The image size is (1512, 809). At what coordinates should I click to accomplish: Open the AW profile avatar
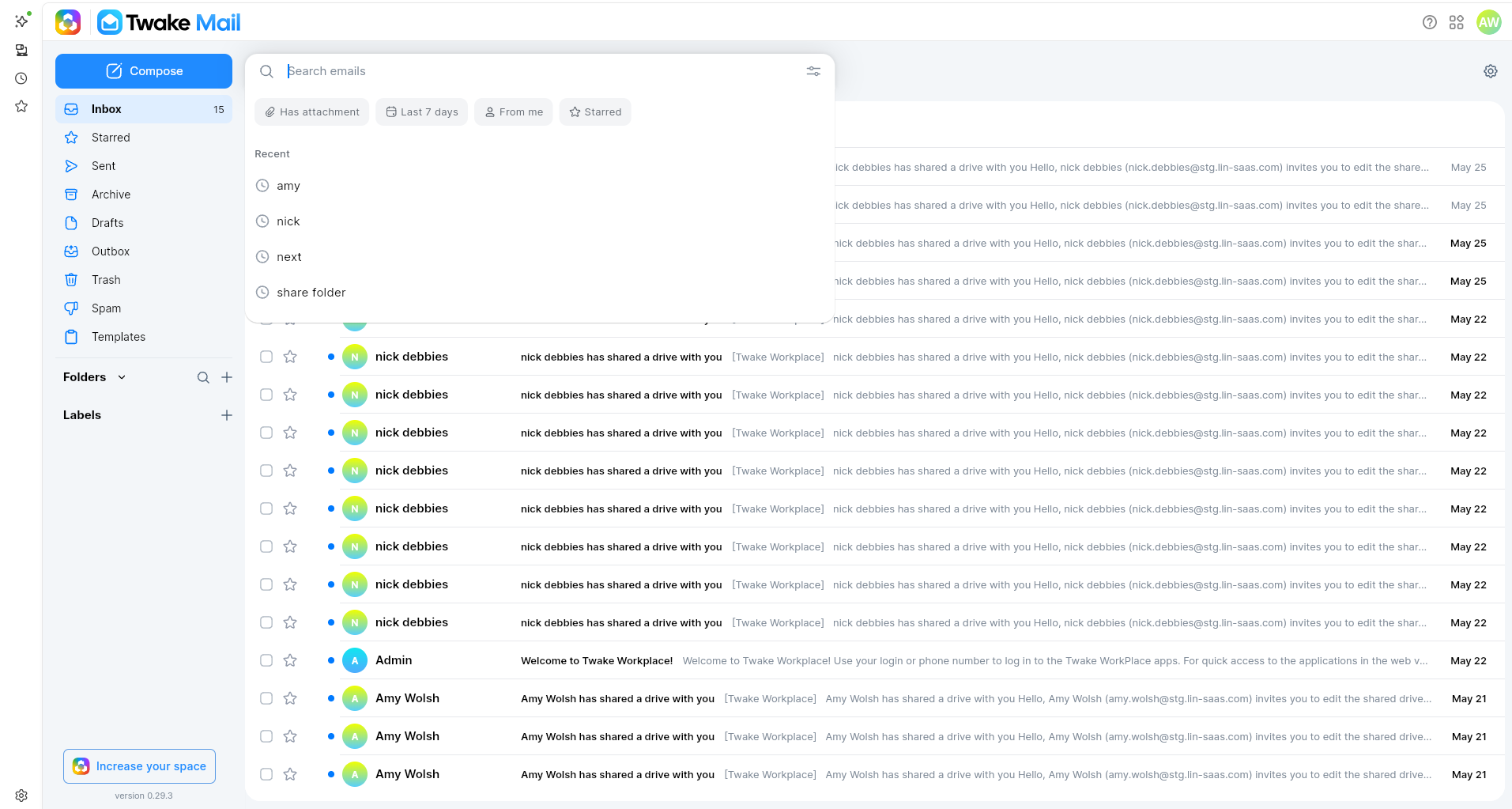1489,22
